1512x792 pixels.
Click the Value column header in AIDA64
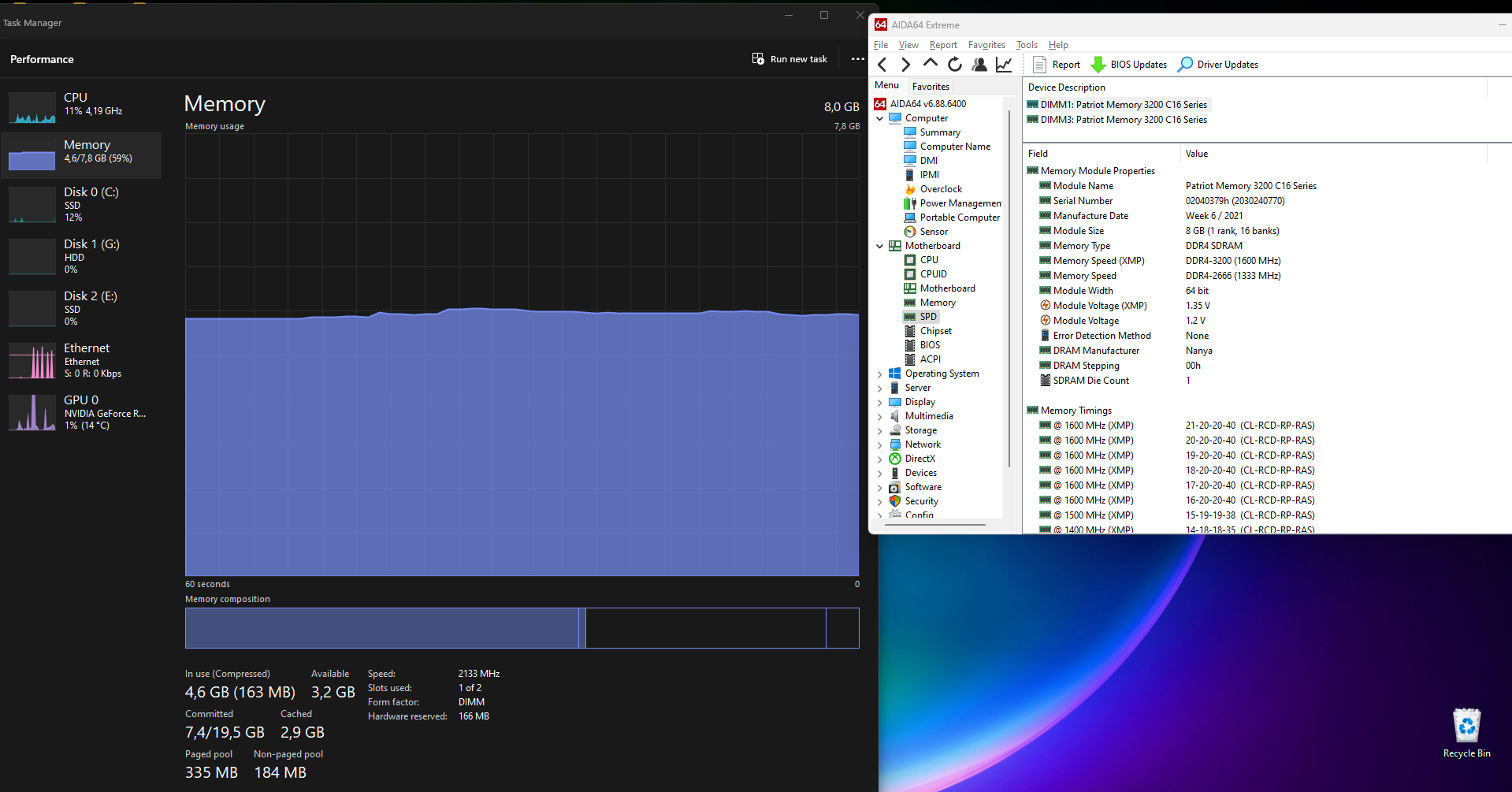click(x=1333, y=154)
